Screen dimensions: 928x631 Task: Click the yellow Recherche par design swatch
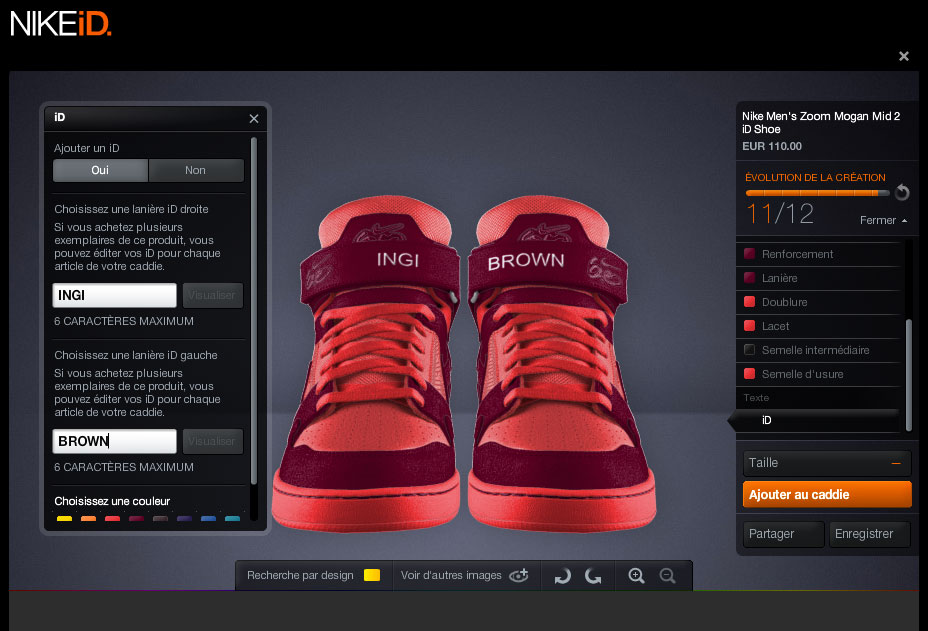(x=372, y=575)
